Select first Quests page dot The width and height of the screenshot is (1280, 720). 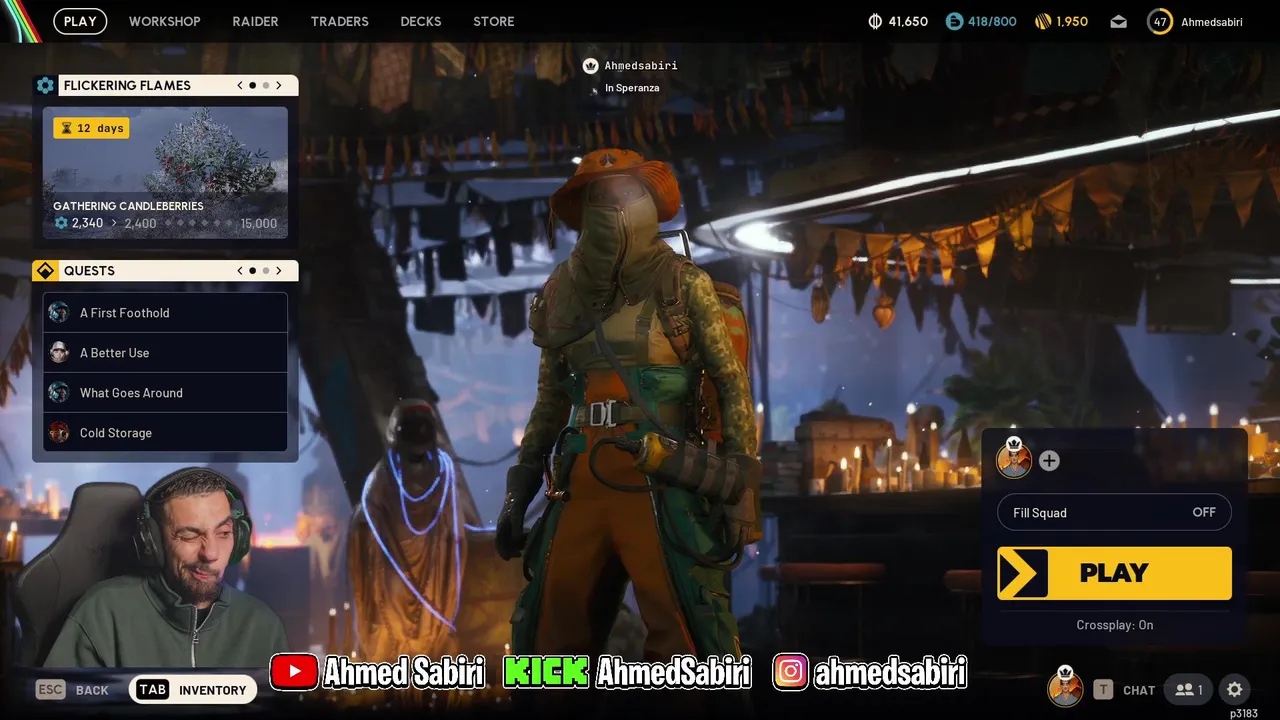(x=252, y=271)
